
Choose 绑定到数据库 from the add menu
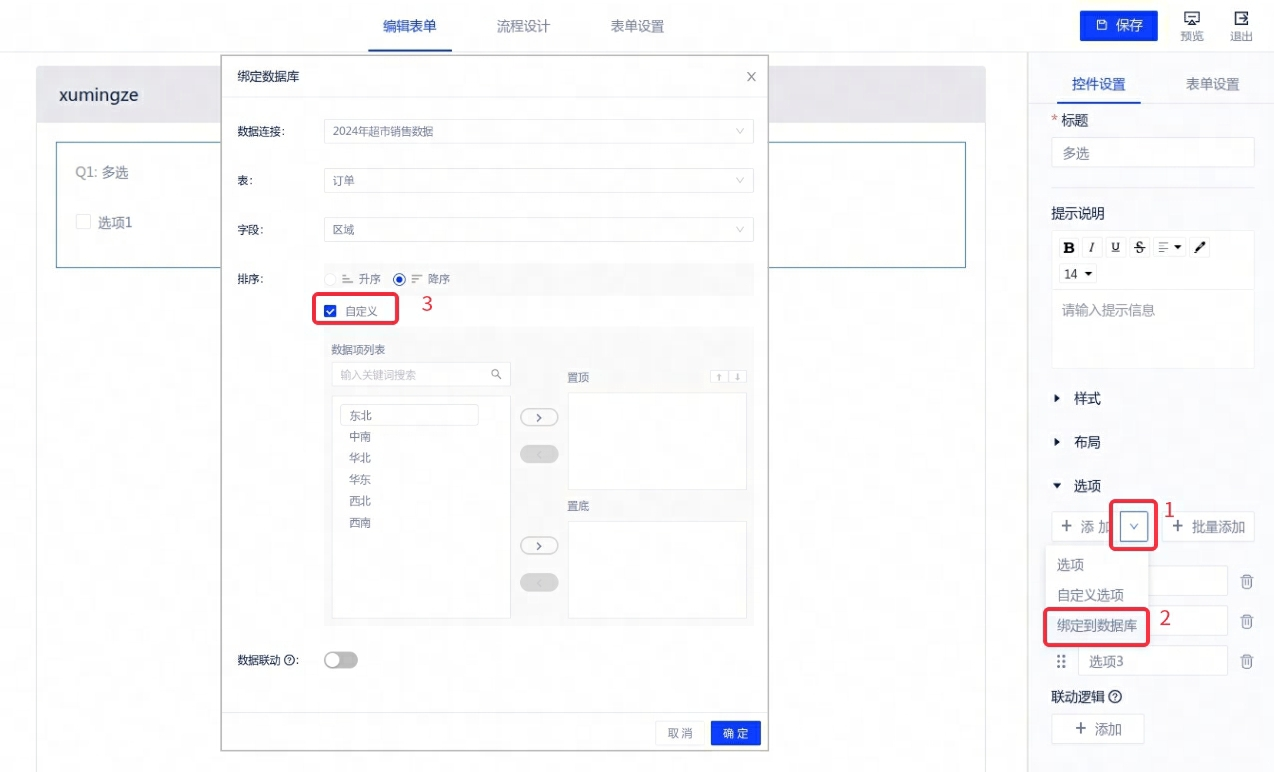pos(1097,626)
